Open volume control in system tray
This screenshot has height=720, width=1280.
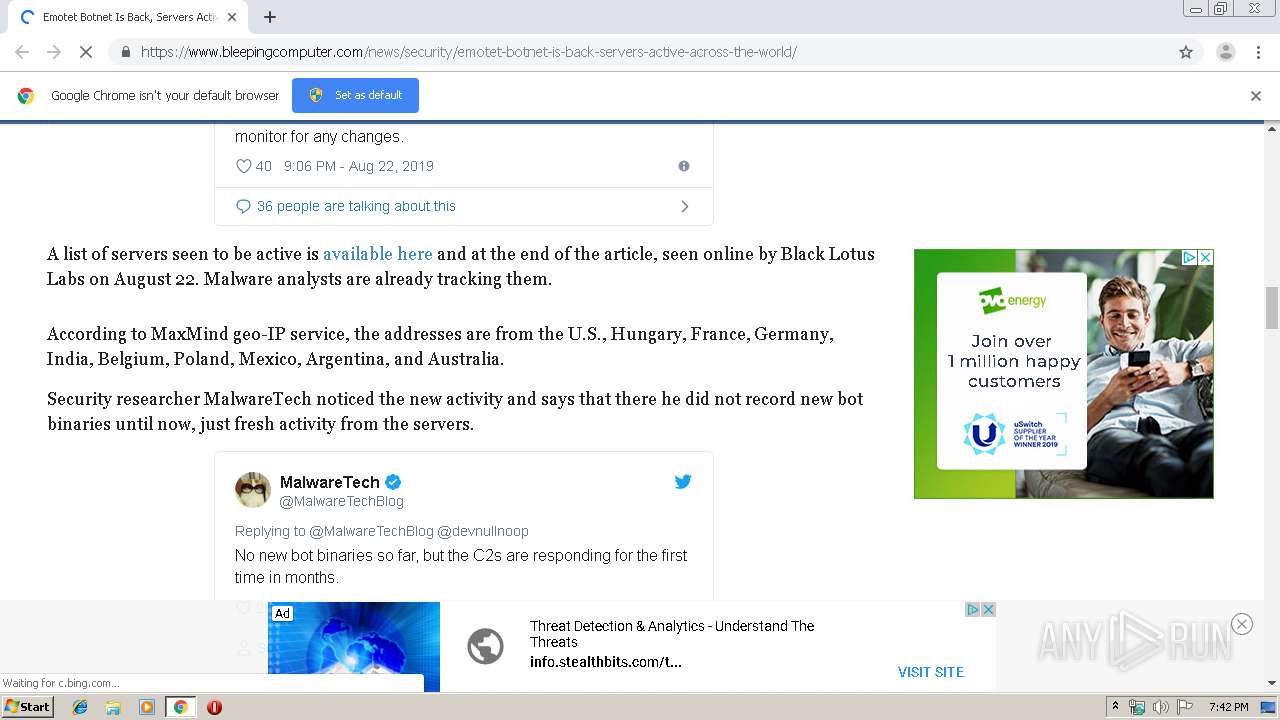pos(1160,707)
